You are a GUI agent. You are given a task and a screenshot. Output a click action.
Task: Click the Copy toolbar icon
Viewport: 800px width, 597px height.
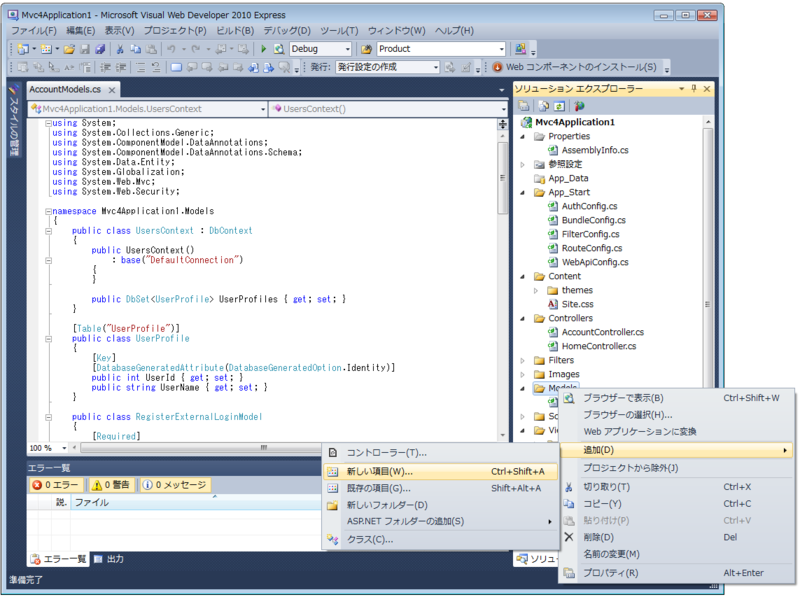[136, 49]
